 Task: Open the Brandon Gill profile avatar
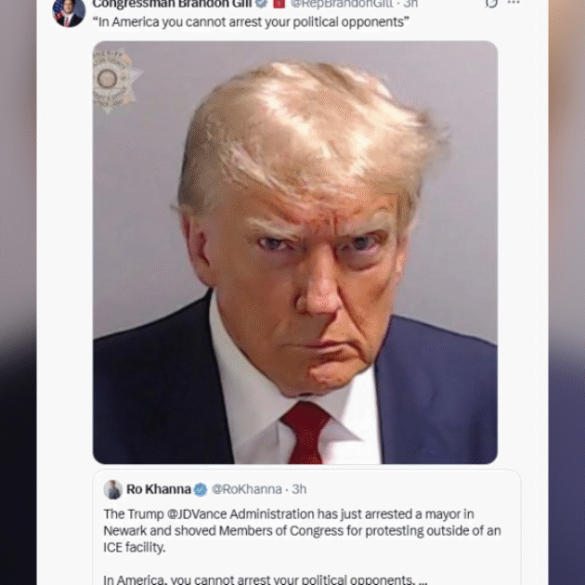(x=69, y=13)
